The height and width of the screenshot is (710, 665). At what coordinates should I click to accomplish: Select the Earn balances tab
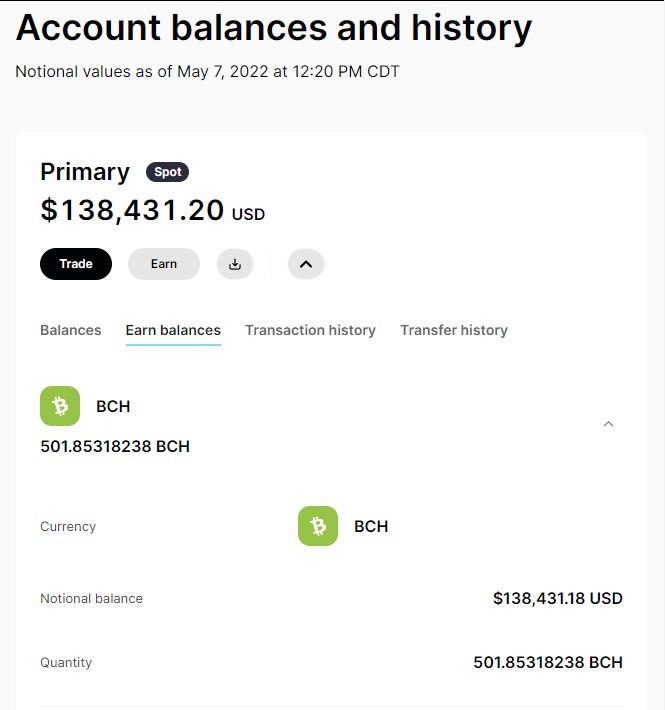point(173,330)
